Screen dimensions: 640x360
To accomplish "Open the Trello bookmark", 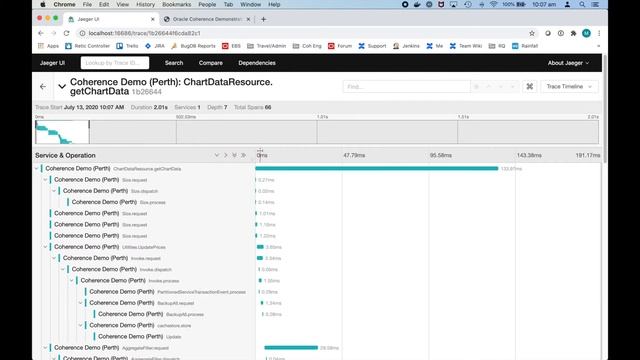I will [x=127, y=46].
